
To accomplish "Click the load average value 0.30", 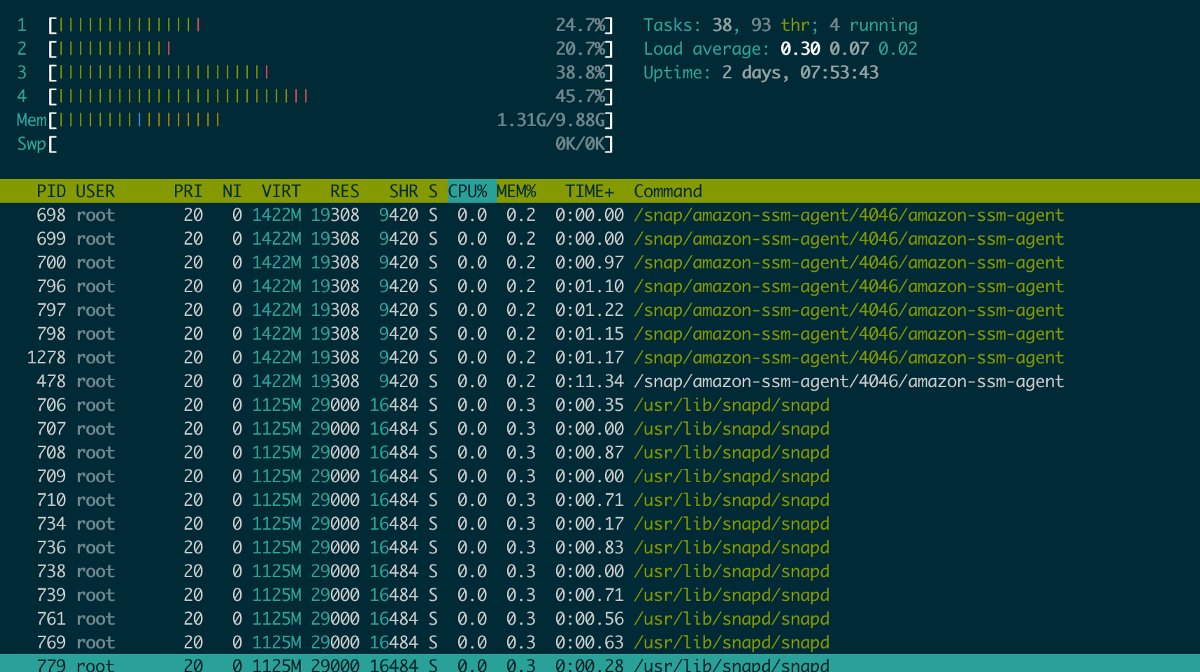I will point(800,48).
